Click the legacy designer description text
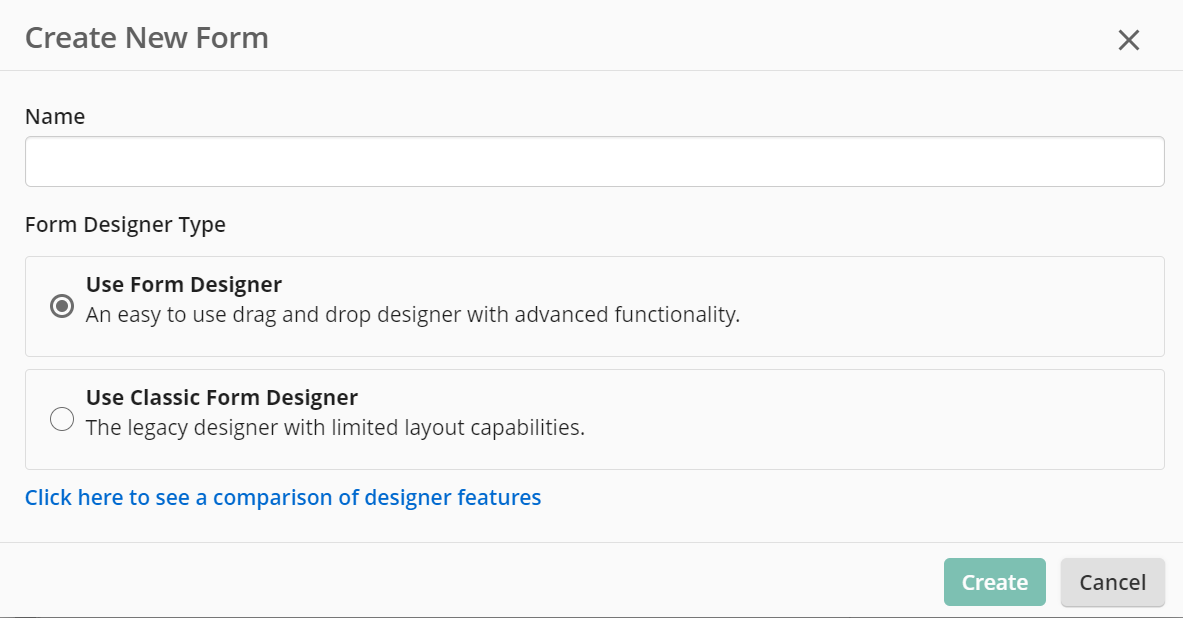Viewport: 1183px width, 618px height. point(335,428)
